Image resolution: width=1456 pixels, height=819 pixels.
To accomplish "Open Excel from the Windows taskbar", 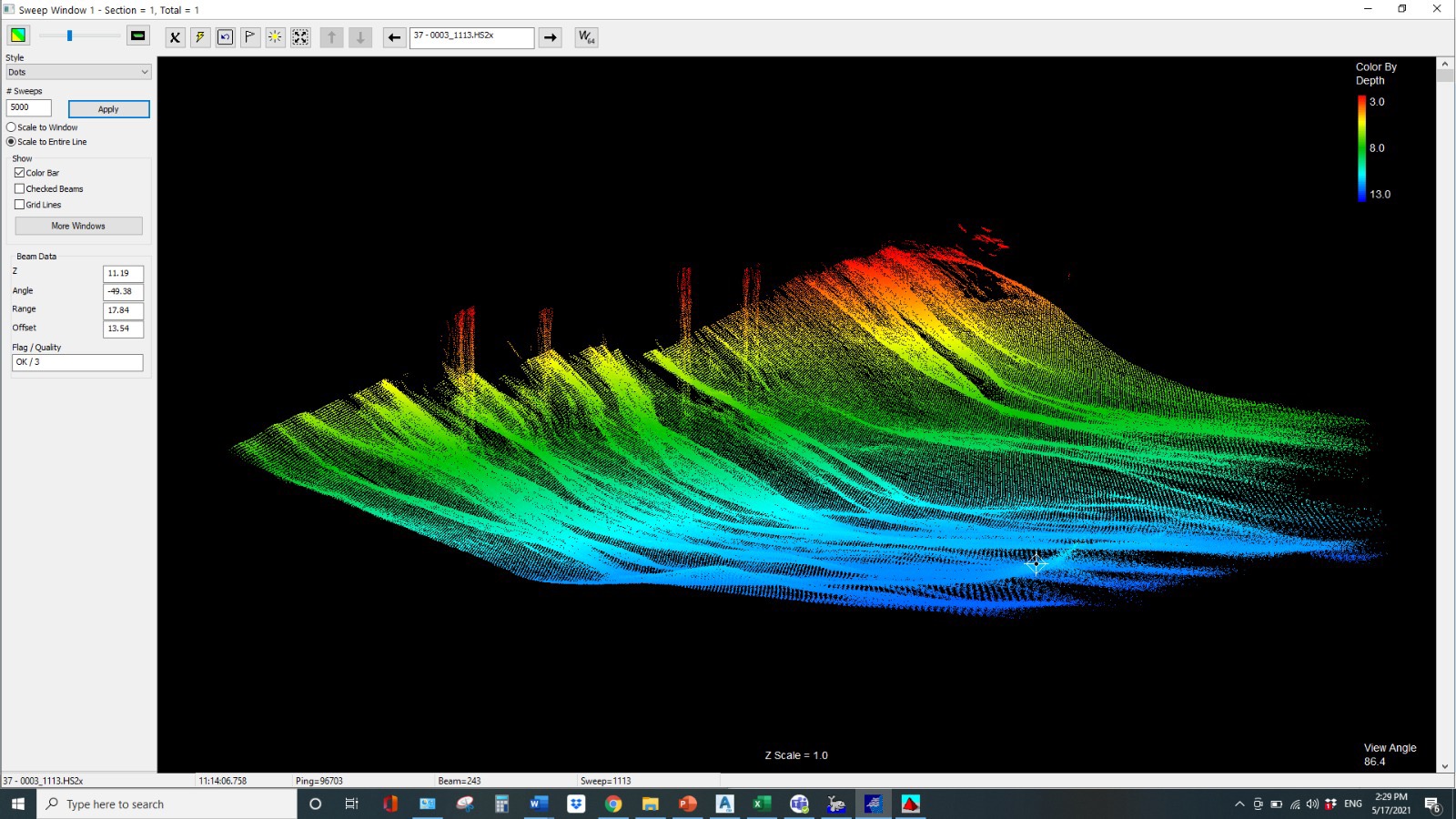I will [762, 804].
